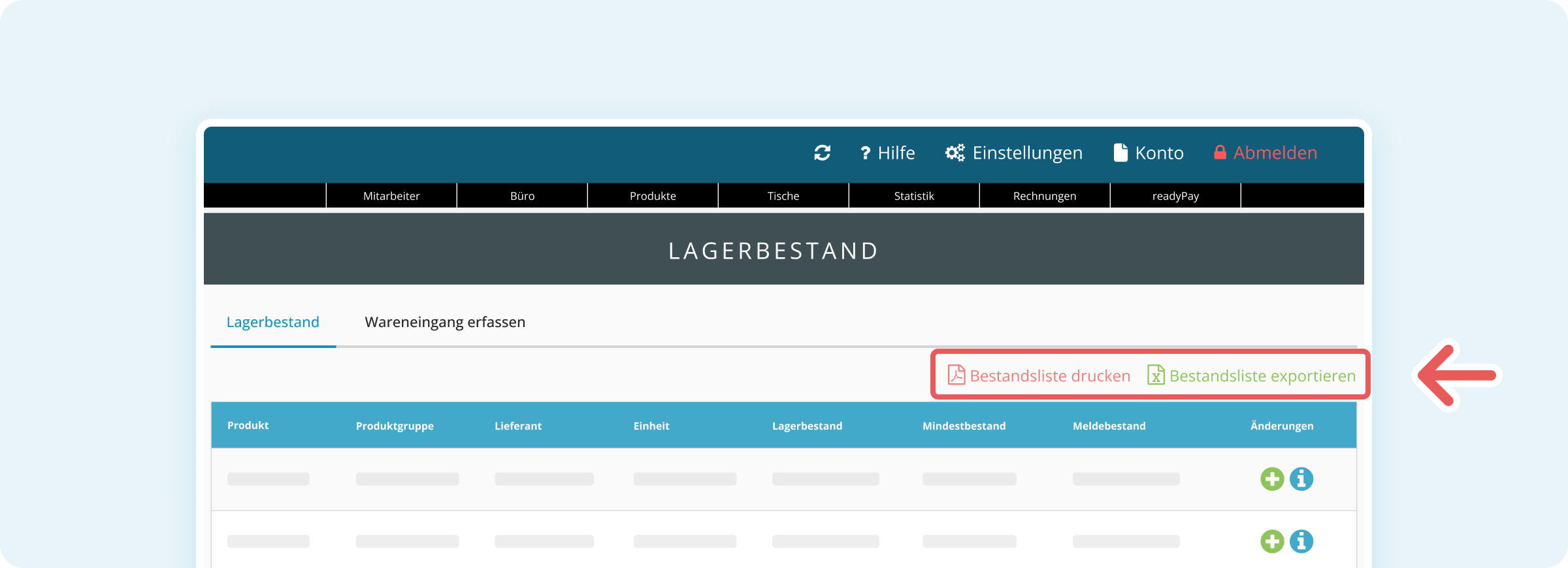Viewport: 1568px width, 568px height.
Task: Open the Hilfe help link
Action: point(887,153)
